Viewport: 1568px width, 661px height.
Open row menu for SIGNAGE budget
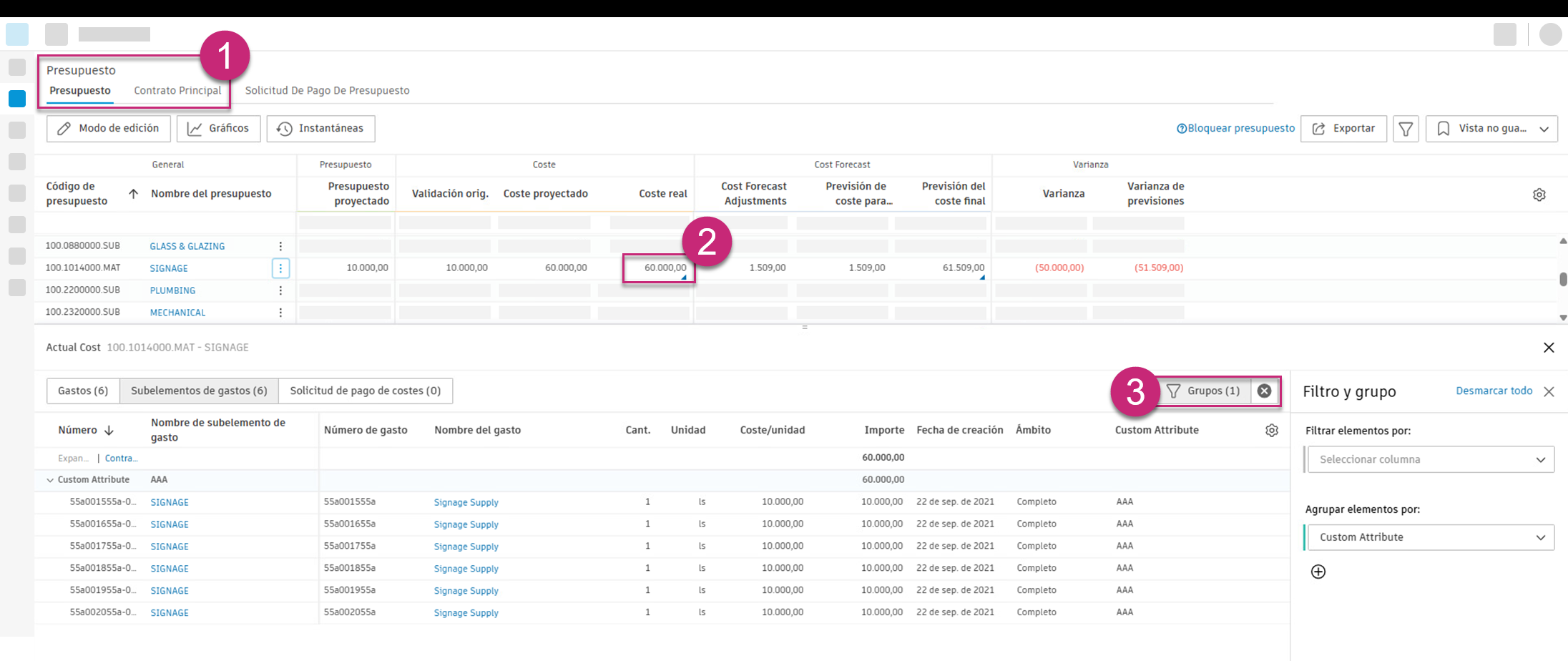[x=280, y=268]
